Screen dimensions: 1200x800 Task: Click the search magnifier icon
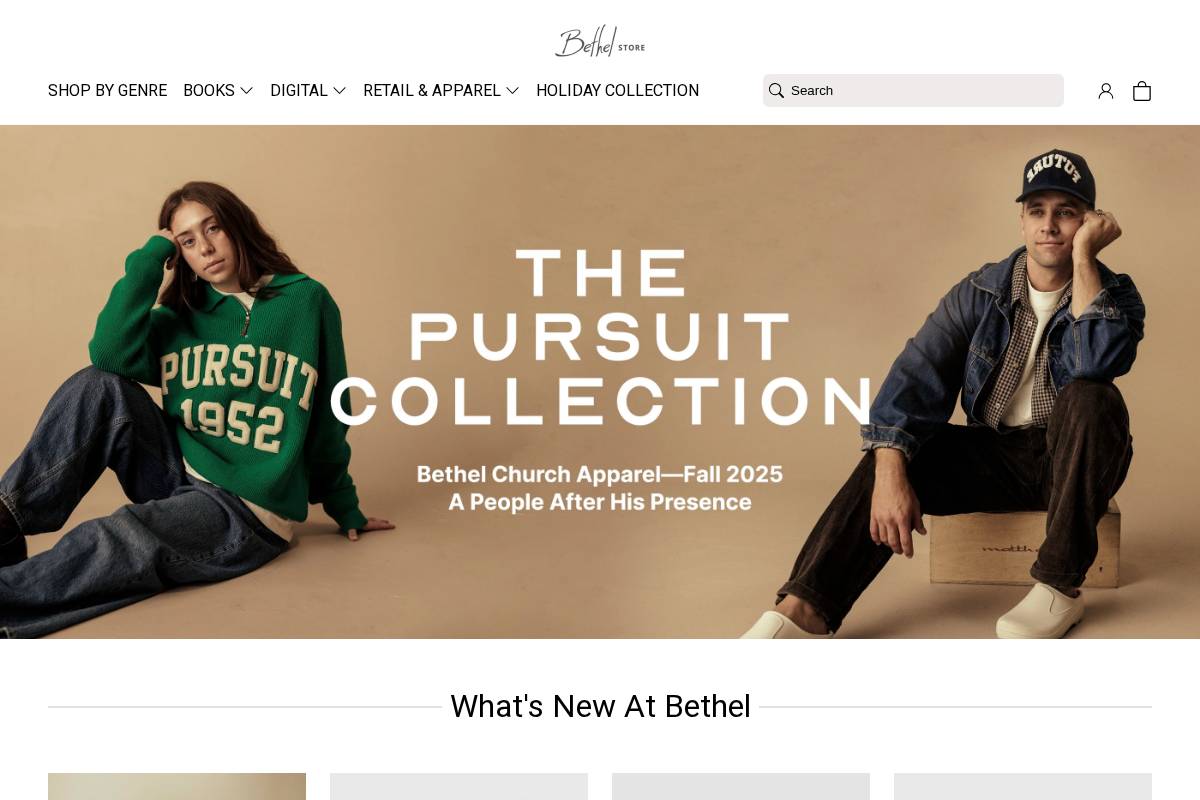click(777, 90)
